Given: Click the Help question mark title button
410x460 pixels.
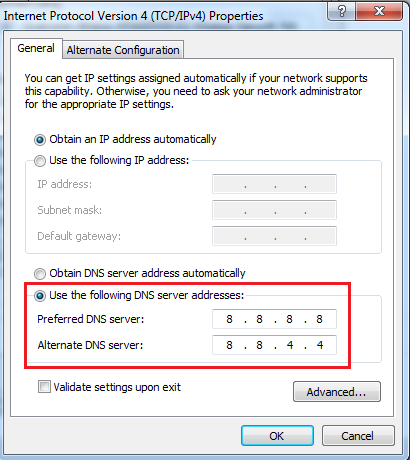Looking at the screenshot, I should pos(341,12).
